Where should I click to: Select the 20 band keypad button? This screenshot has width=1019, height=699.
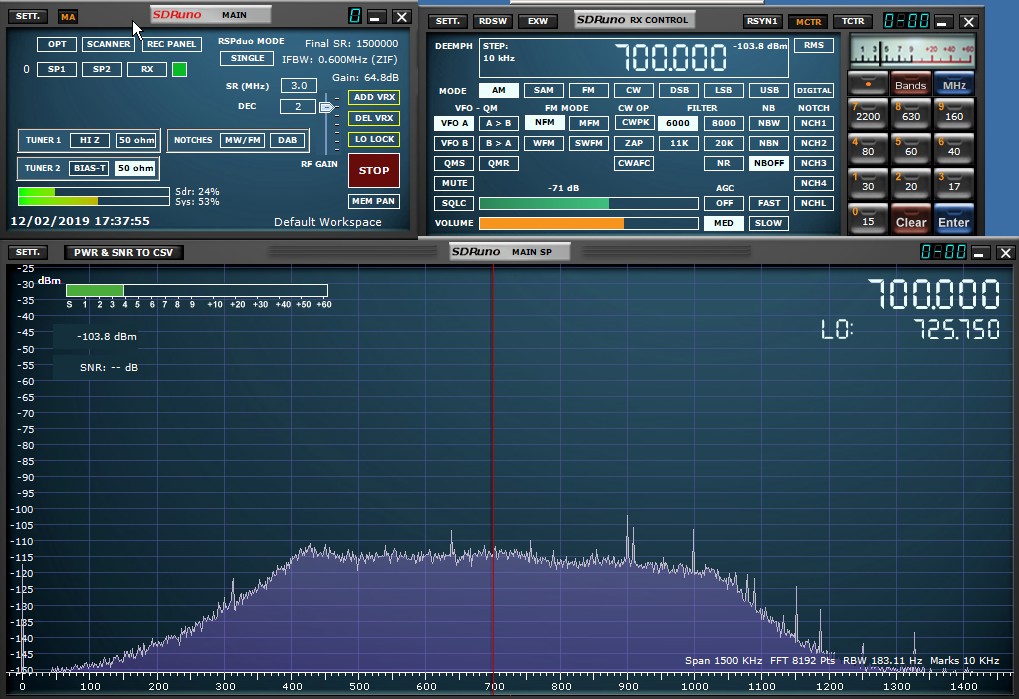click(911, 184)
